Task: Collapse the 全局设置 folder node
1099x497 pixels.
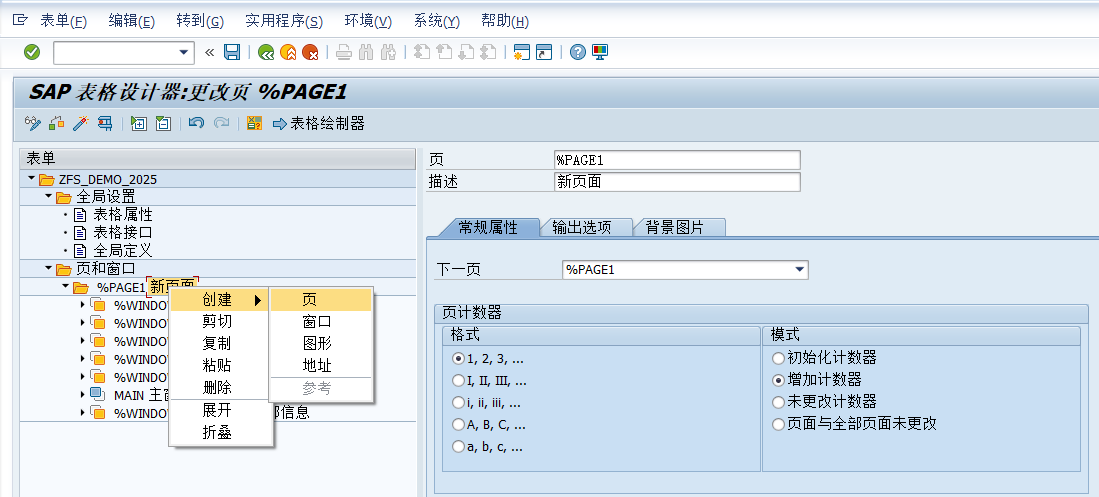Action: [x=48, y=197]
